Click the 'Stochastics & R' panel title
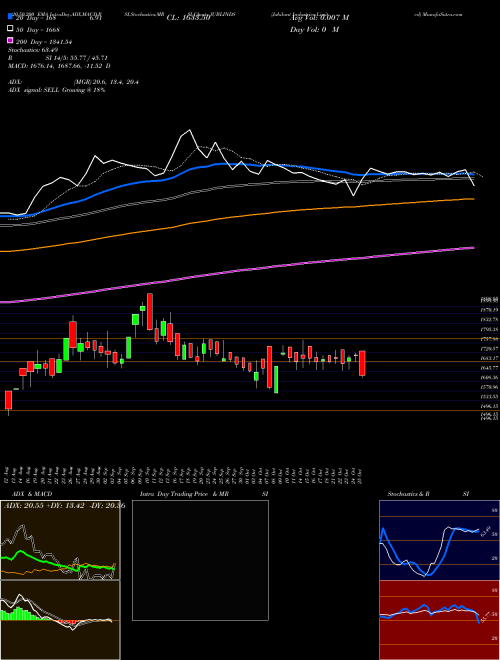 click(408, 494)
